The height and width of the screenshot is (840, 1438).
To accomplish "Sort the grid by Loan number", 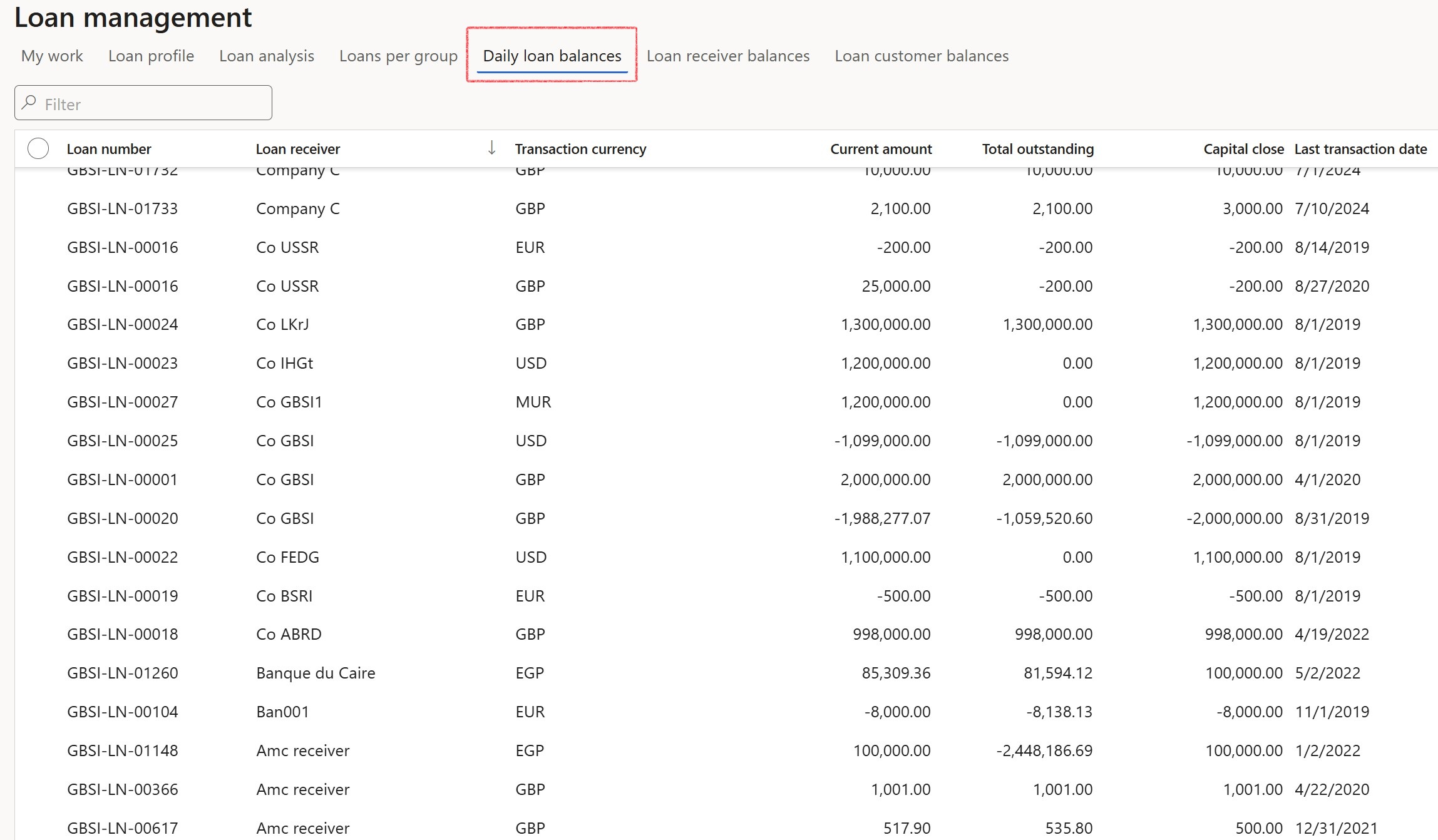I will [x=109, y=148].
